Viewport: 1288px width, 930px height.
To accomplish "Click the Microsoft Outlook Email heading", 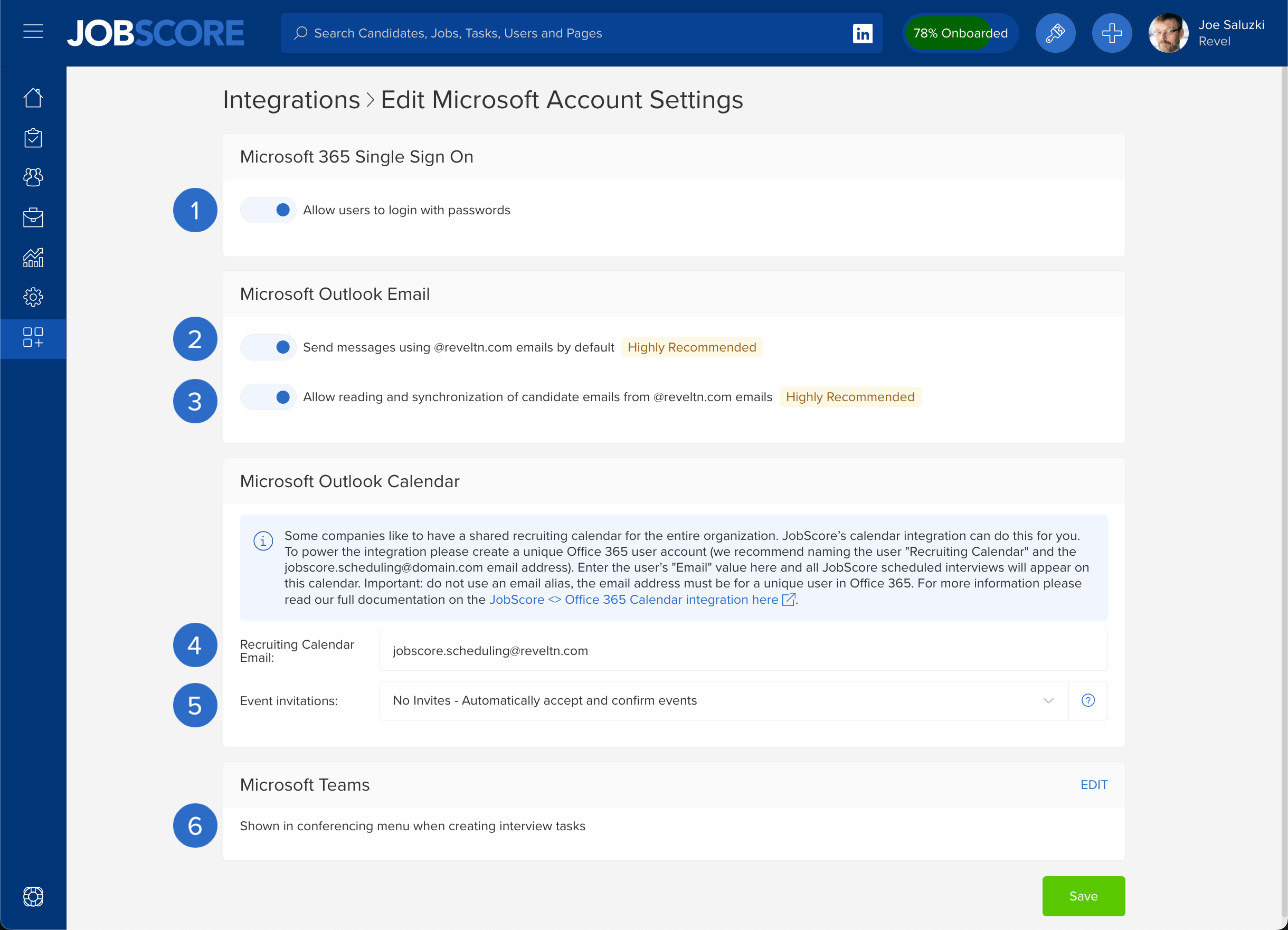I will click(x=335, y=293).
